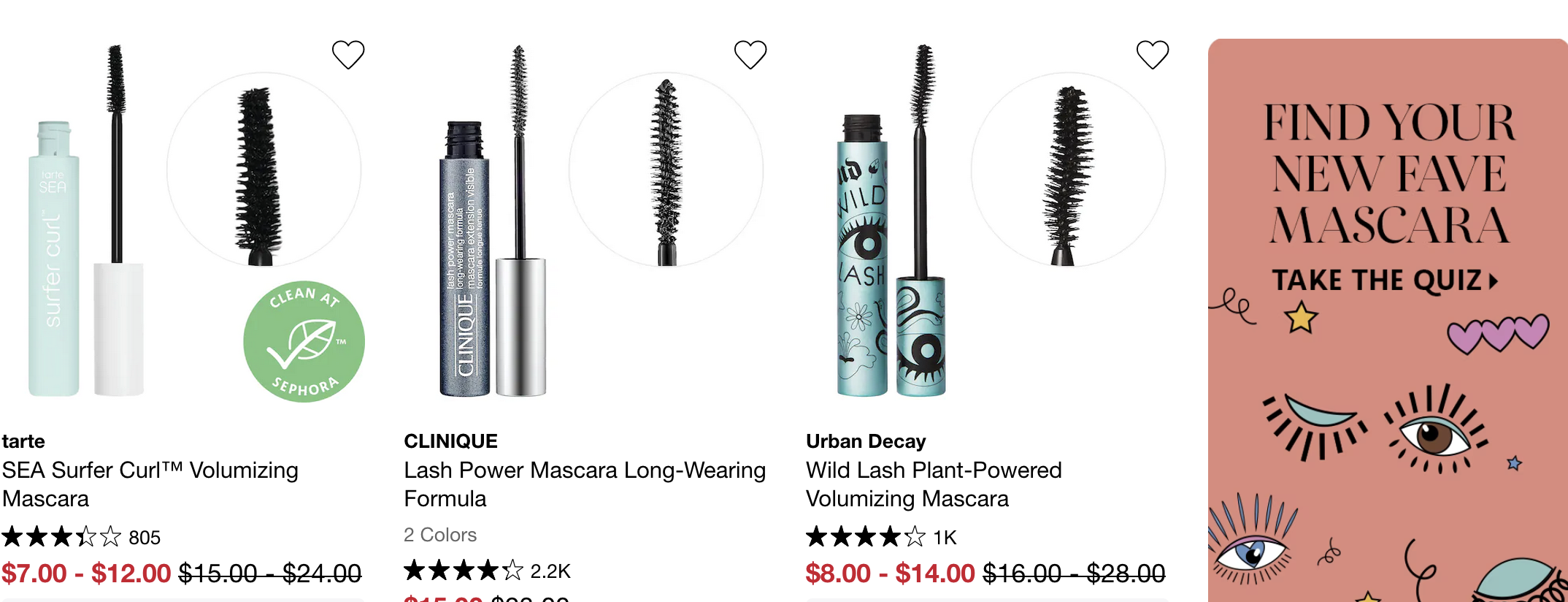Viewport: 1568px width, 602px height.
Task: Click the Urban Decay brand name
Action: tap(866, 441)
